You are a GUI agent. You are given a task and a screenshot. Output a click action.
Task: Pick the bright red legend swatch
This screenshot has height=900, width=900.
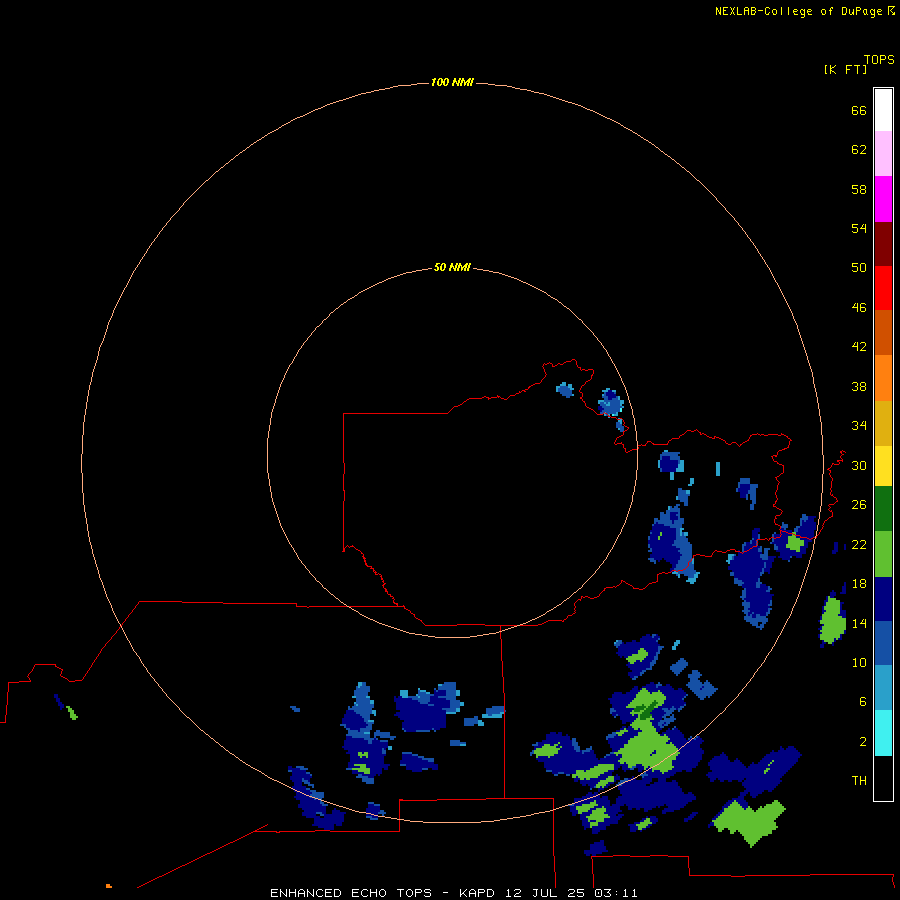tap(883, 288)
